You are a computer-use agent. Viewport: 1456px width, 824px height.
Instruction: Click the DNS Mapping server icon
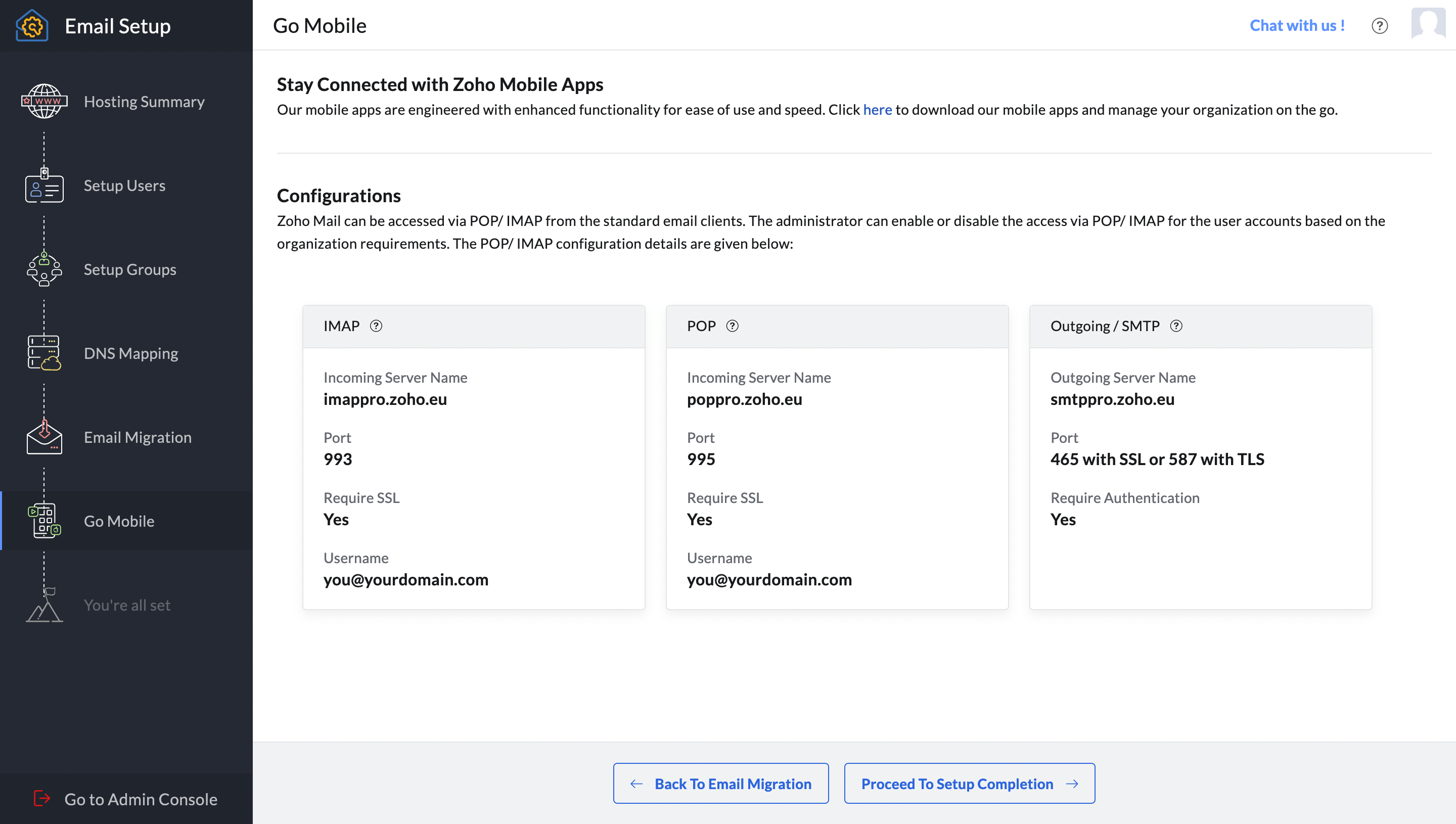44,352
